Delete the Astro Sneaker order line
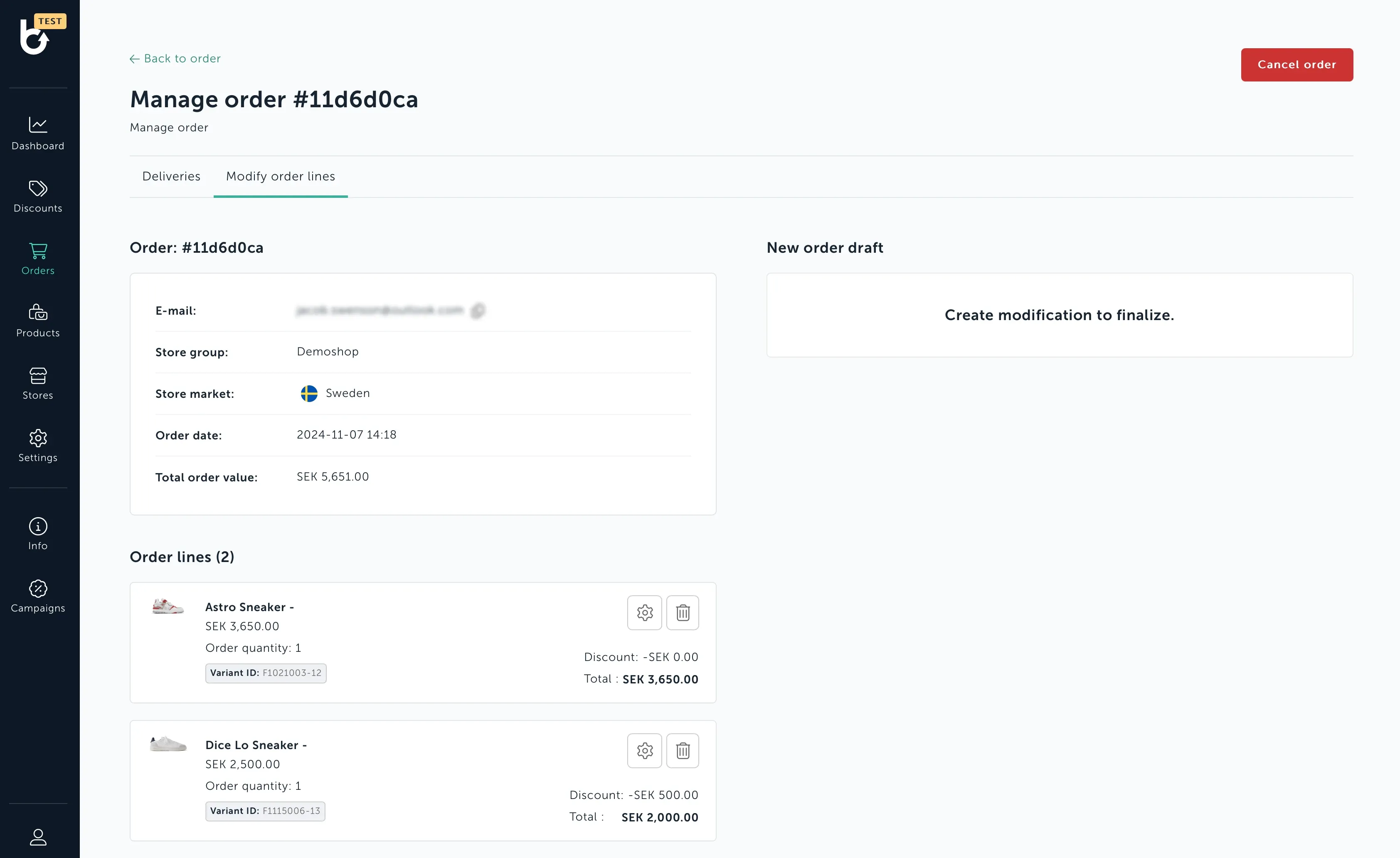 [x=683, y=613]
